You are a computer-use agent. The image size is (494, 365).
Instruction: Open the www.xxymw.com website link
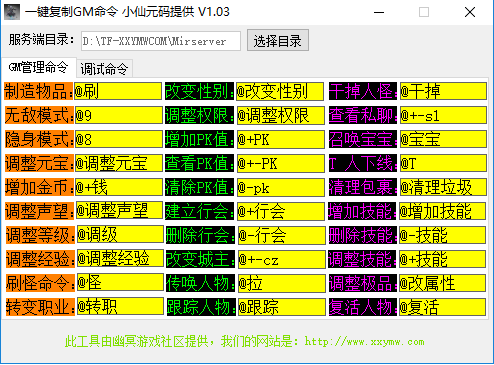coord(364,342)
